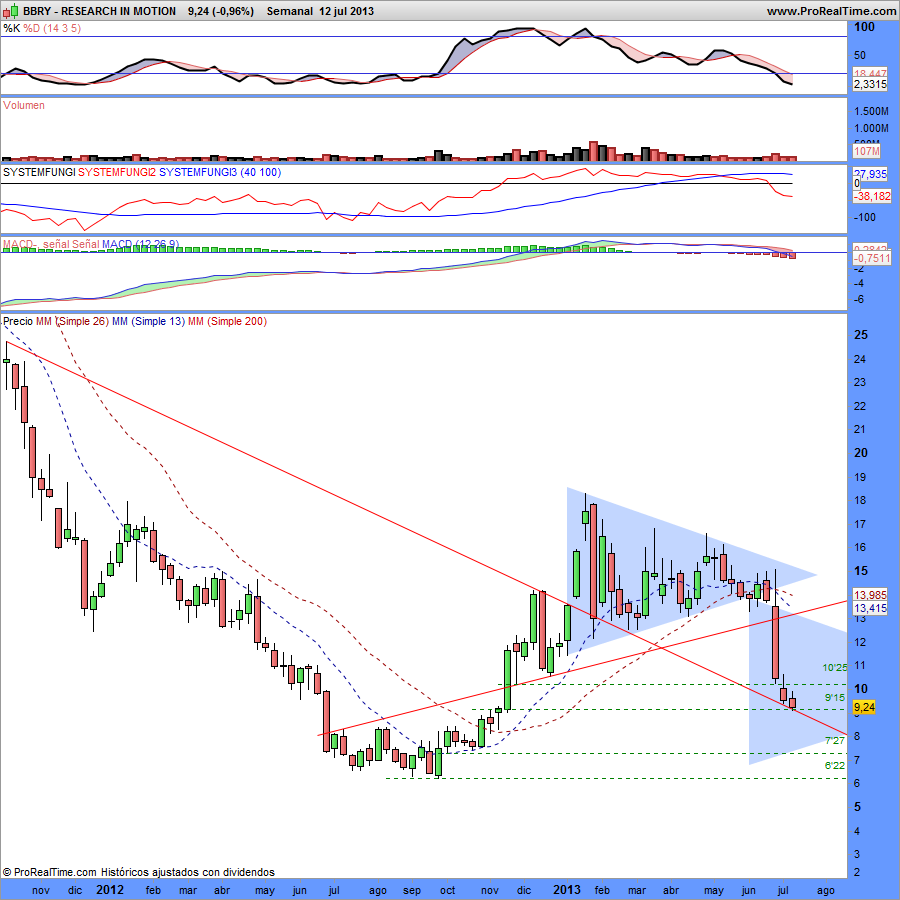
Task: Click the stochastic value 2,3315
Action: [x=870, y=84]
